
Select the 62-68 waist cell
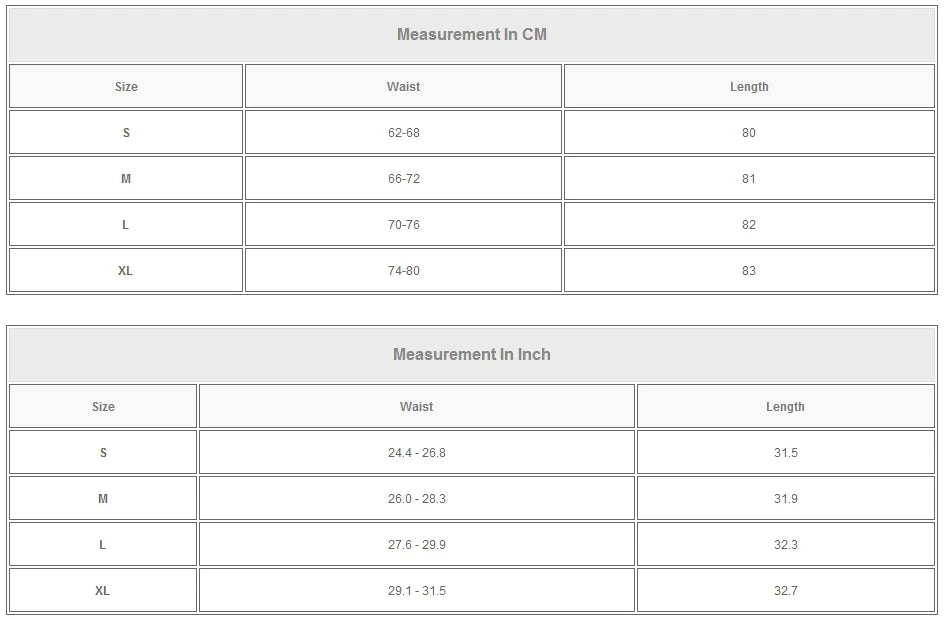[x=403, y=133]
